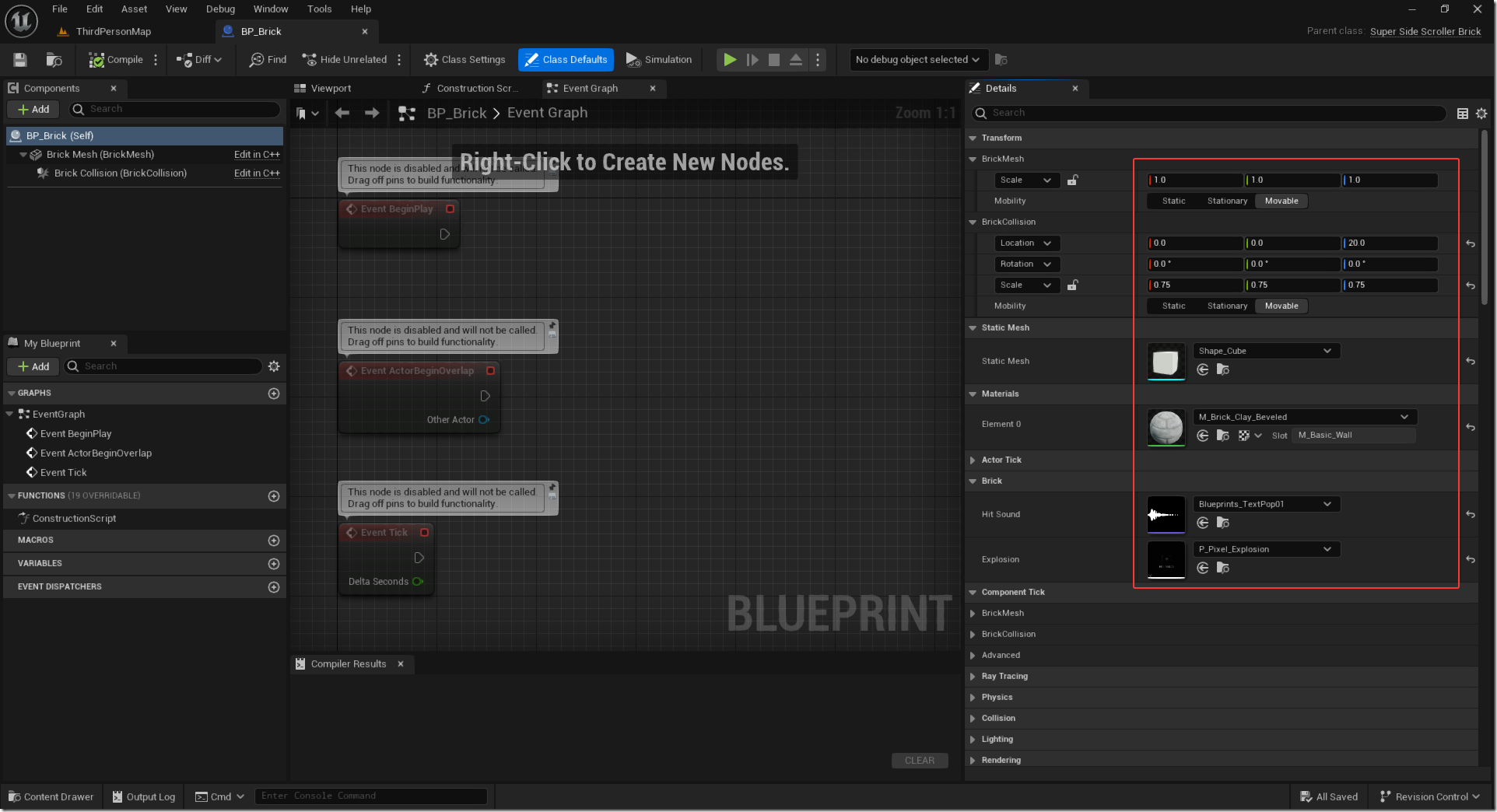Toggle BrickCollision scale lock
The image size is (1497, 812).
tap(1072, 285)
